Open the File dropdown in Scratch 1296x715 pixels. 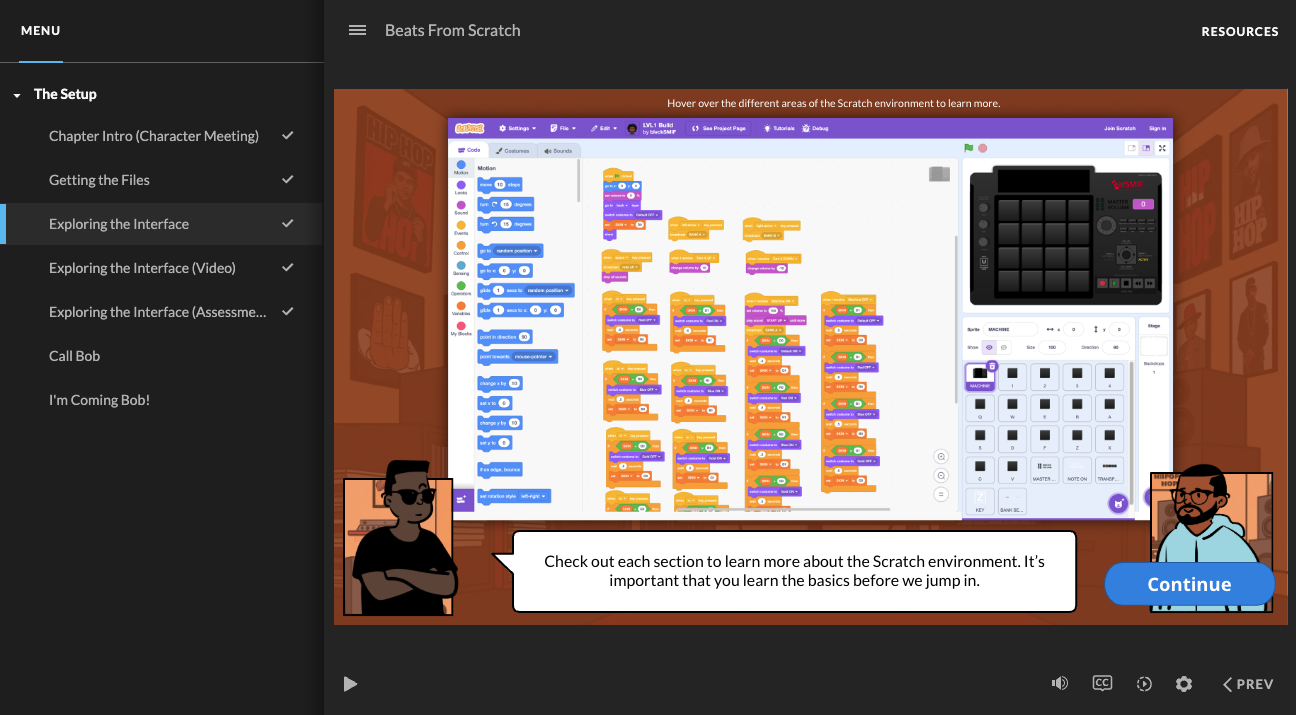click(x=564, y=128)
